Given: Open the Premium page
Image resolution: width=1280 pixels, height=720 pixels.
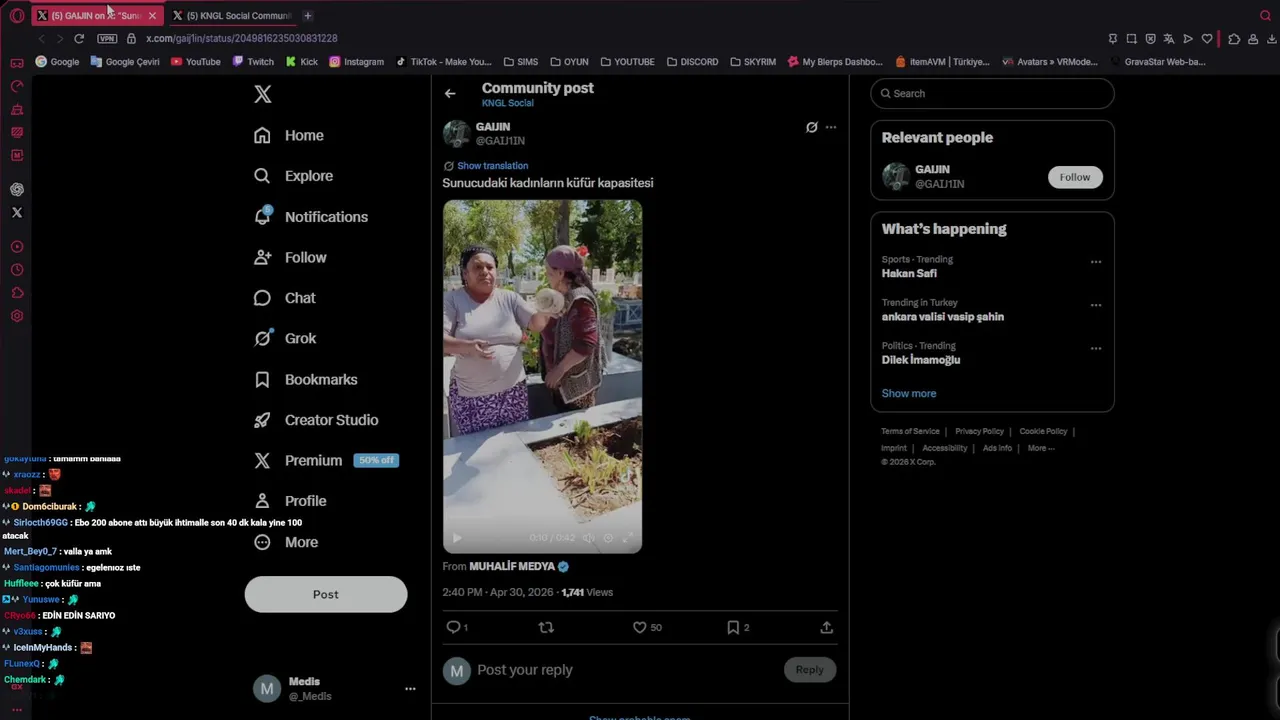Looking at the screenshot, I should (326, 461).
